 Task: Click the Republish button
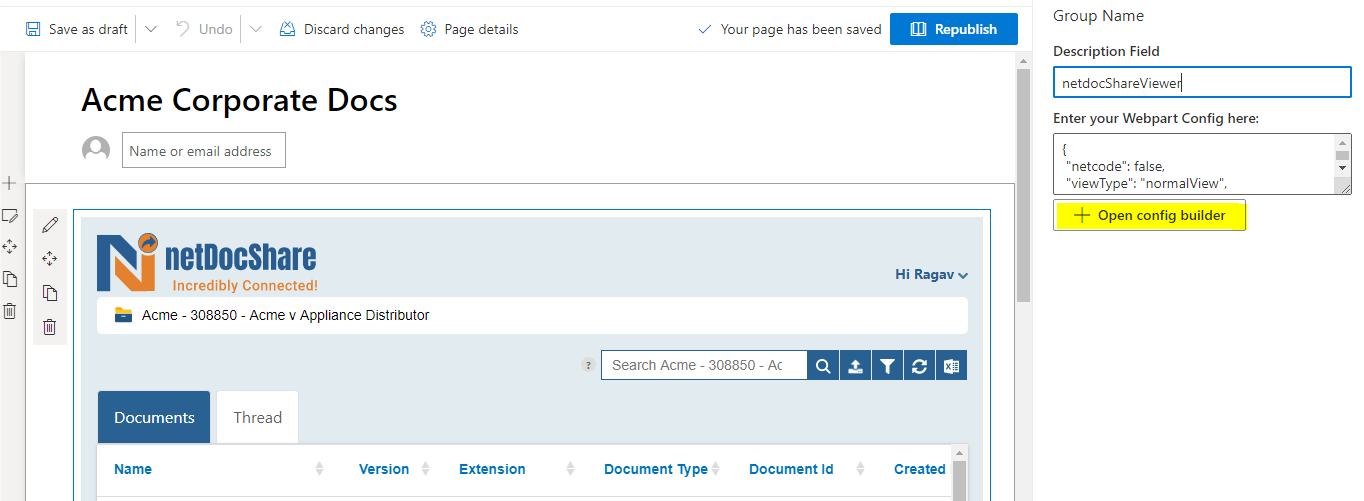coord(954,29)
